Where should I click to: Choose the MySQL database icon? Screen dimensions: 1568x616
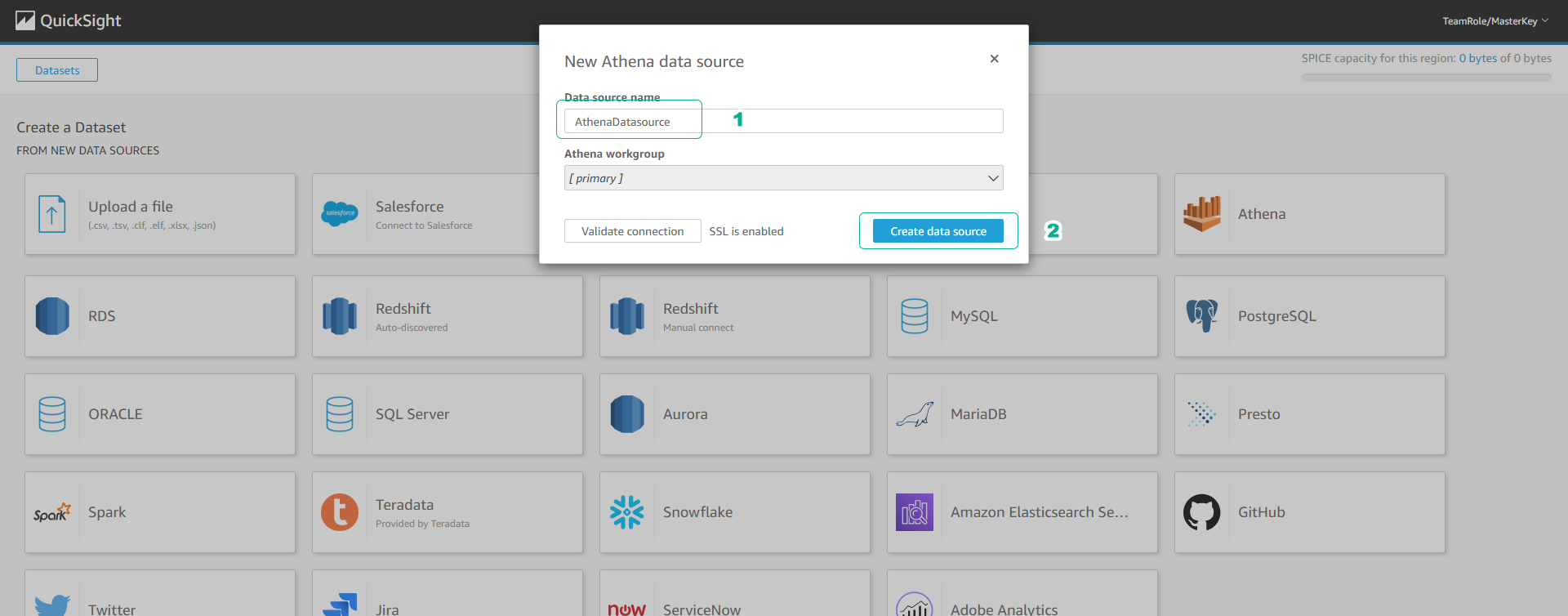click(x=915, y=316)
